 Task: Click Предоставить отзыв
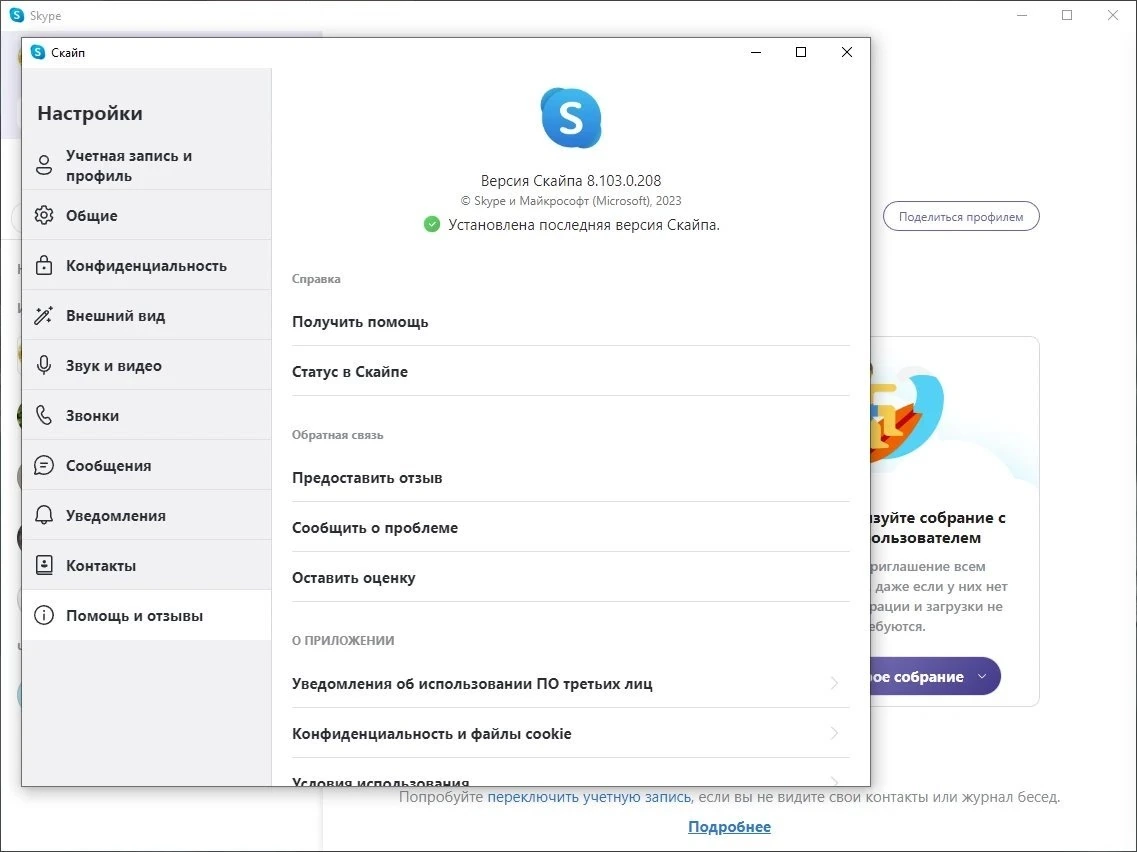click(x=571, y=477)
